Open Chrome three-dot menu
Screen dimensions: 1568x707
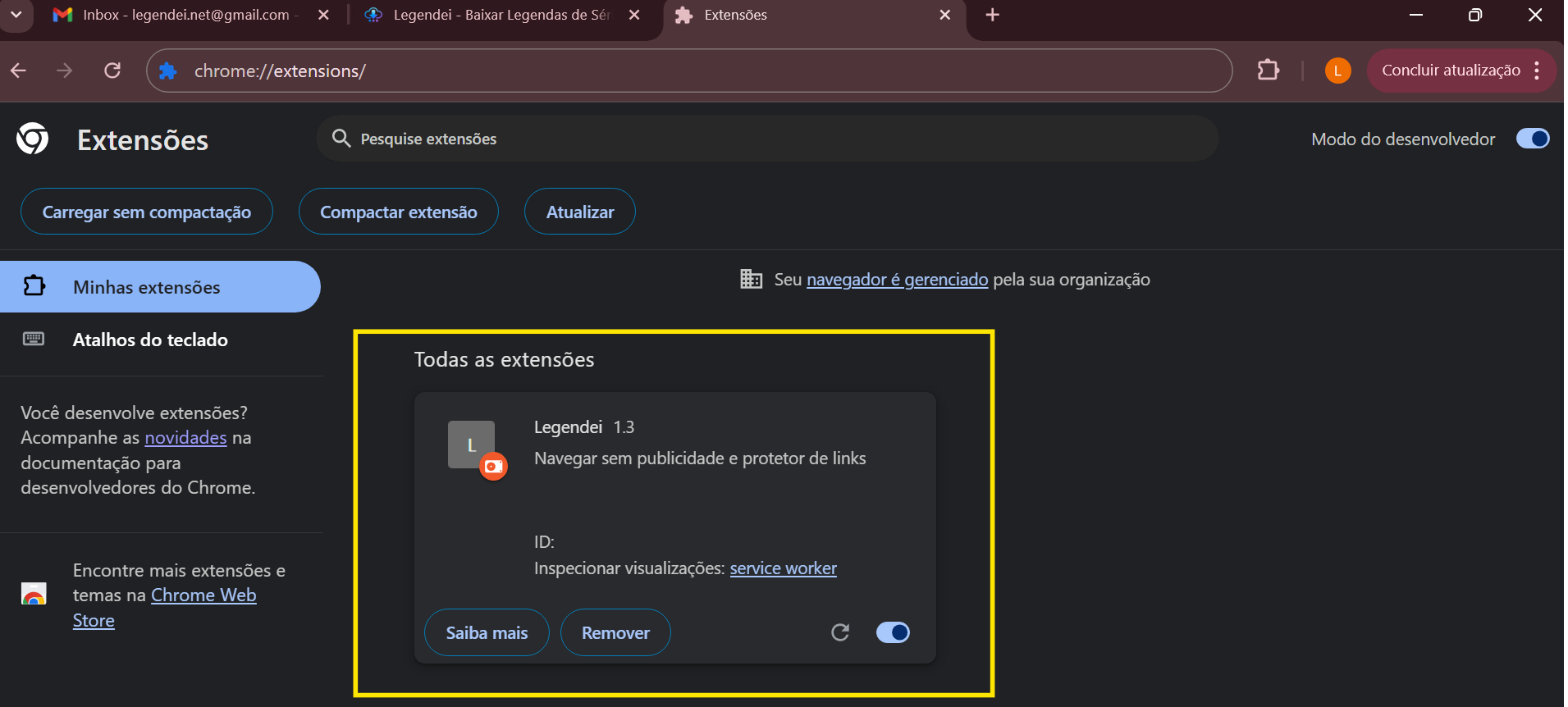1537,71
